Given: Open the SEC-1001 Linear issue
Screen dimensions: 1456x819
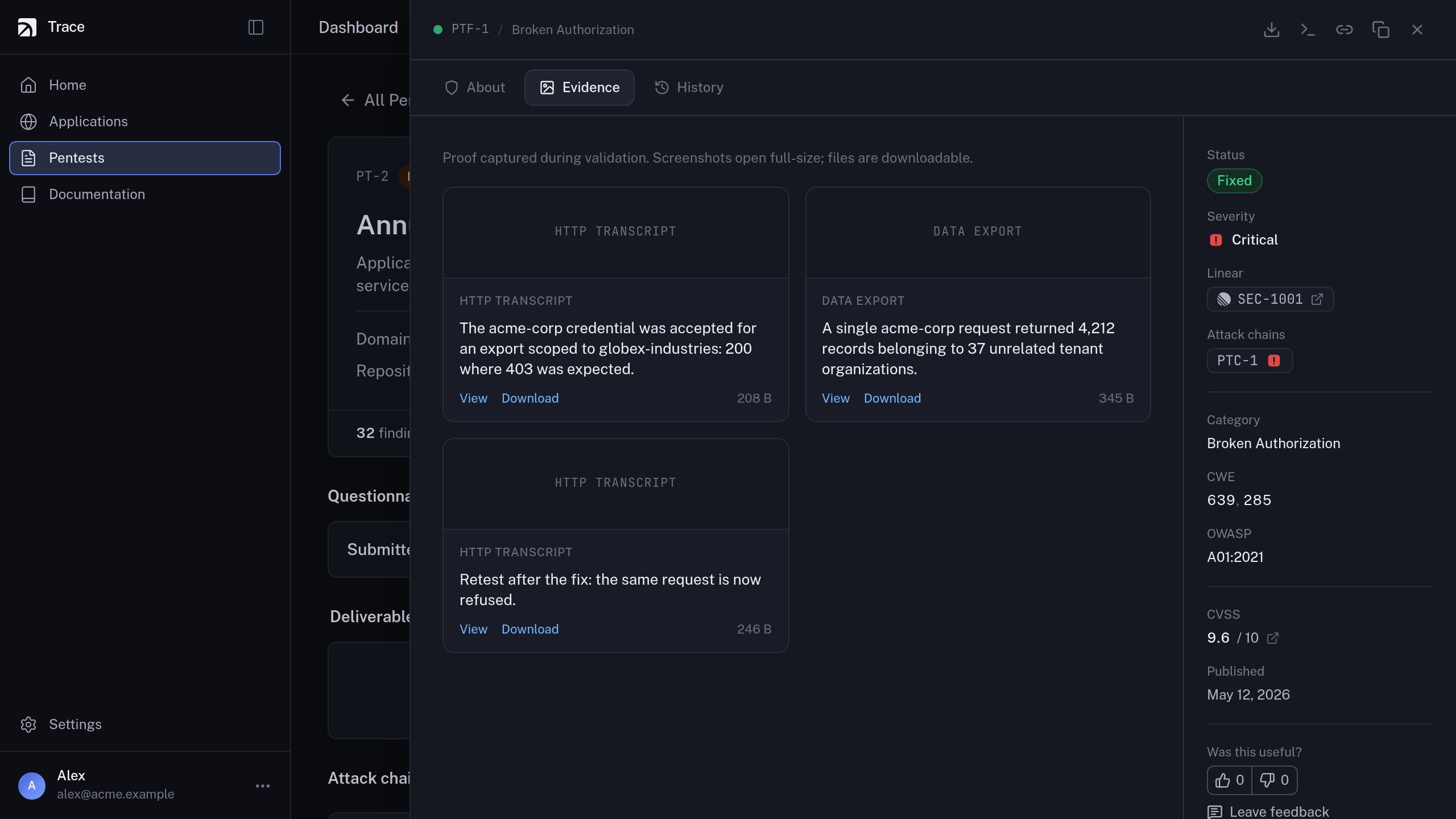Looking at the screenshot, I should pyautogui.click(x=1270, y=299).
